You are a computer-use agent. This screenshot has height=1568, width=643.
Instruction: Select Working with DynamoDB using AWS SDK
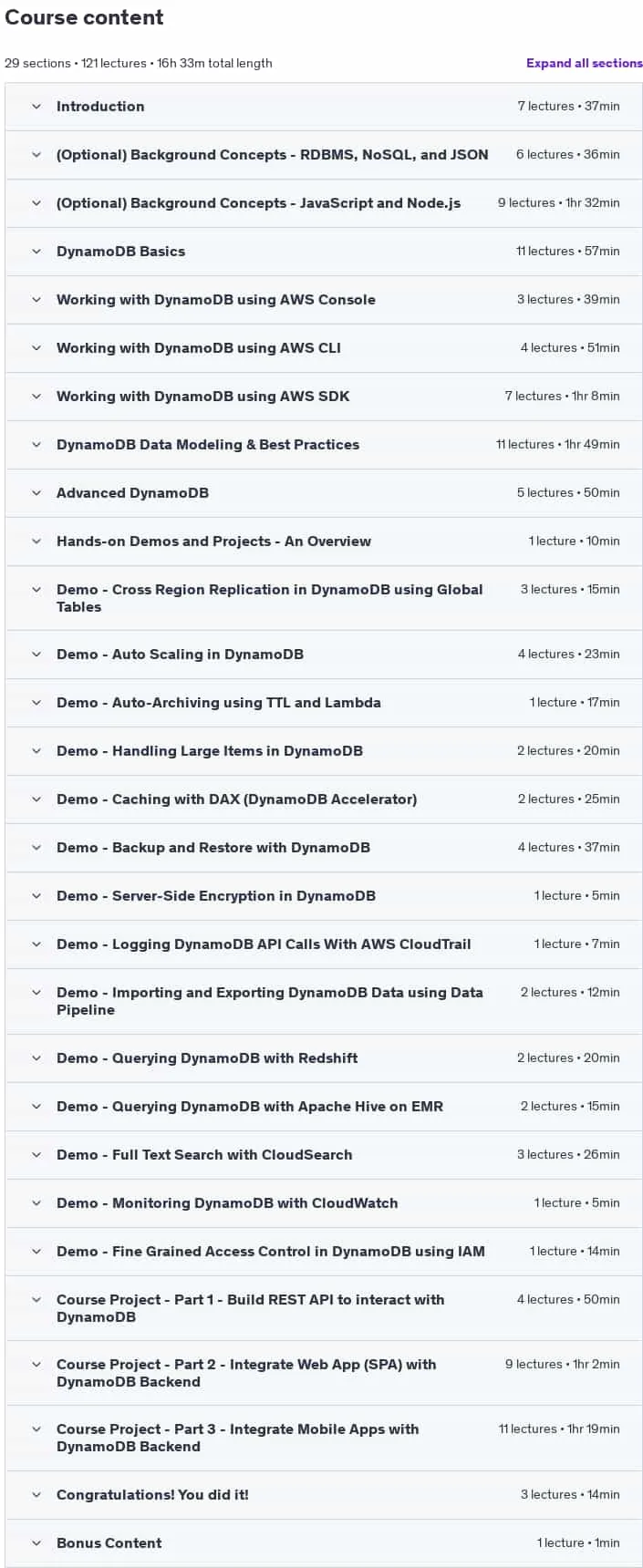coord(324,397)
